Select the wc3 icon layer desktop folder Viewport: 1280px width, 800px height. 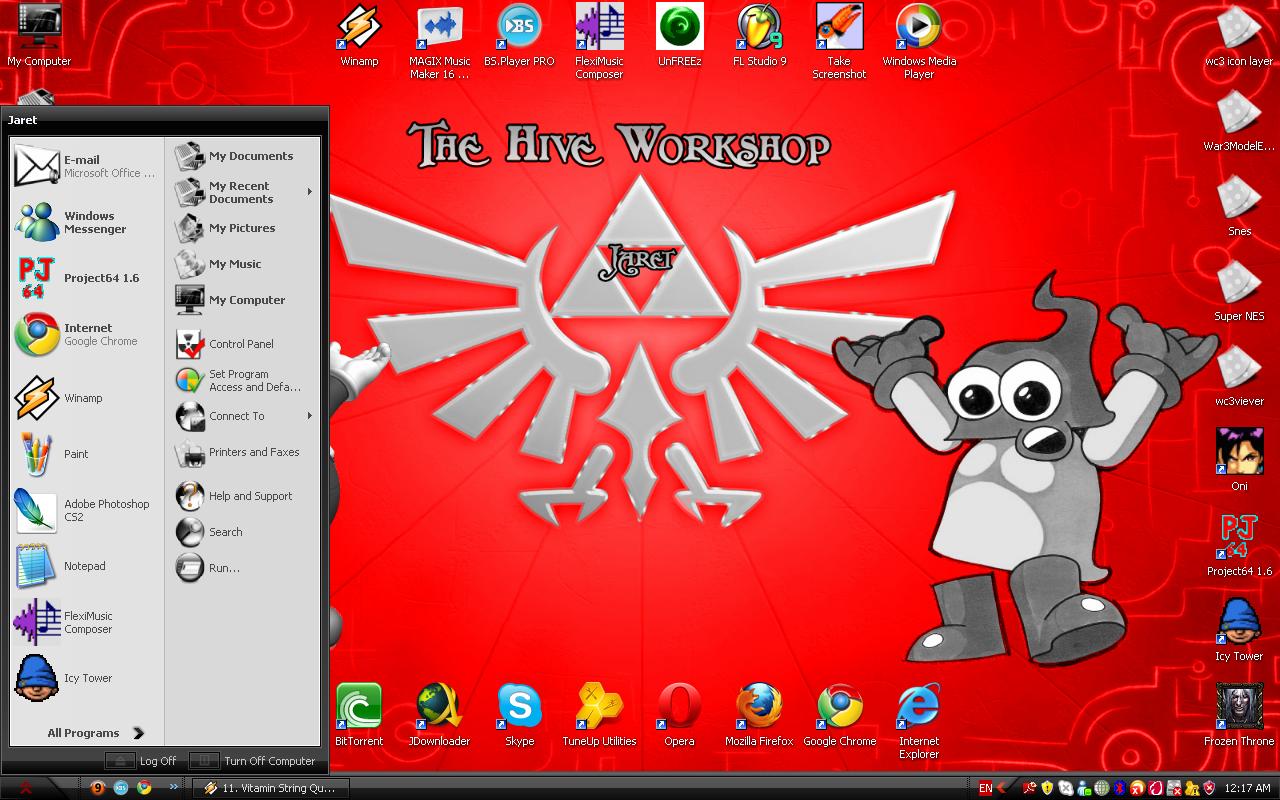pos(1239,36)
